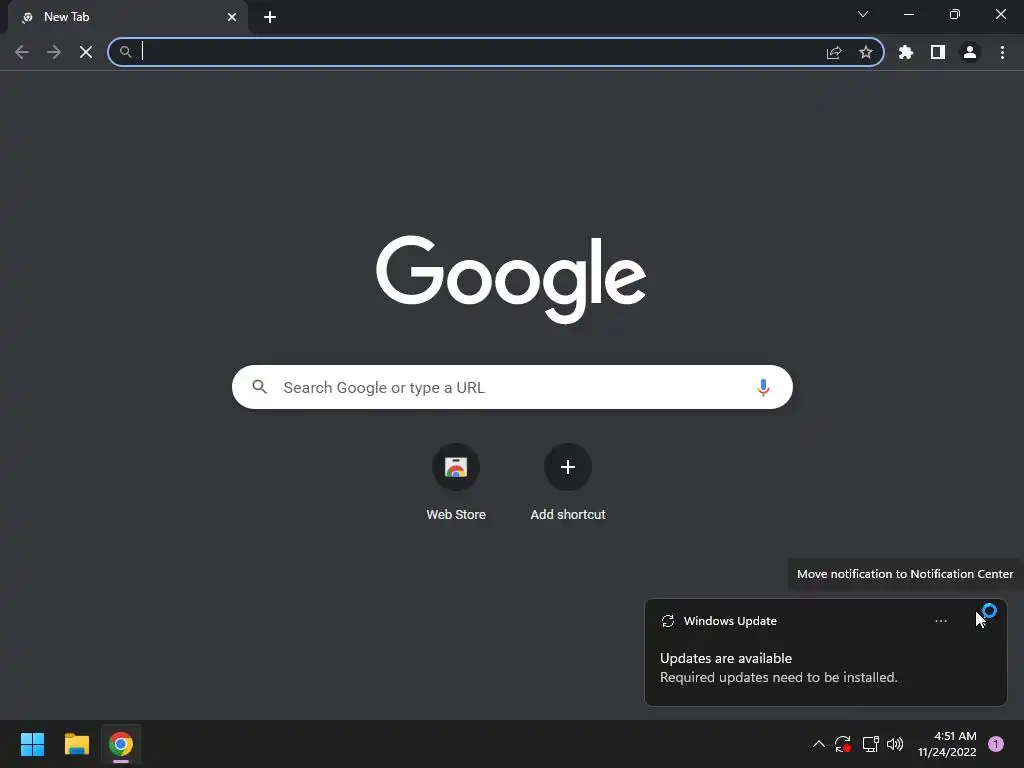The height and width of the screenshot is (768, 1024).
Task: Click the Windows Update tray icon
Action: click(842, 744)
